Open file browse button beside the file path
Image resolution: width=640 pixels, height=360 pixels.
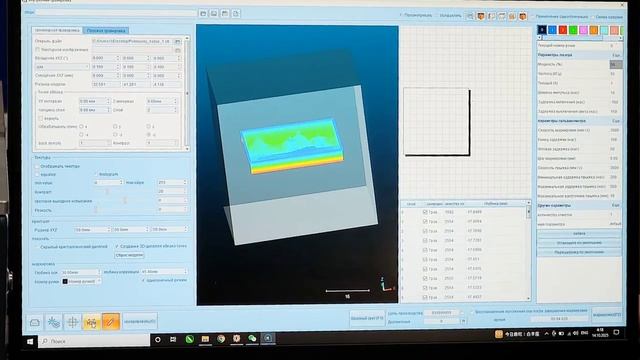pyautogui.click(x=178, y=41)
